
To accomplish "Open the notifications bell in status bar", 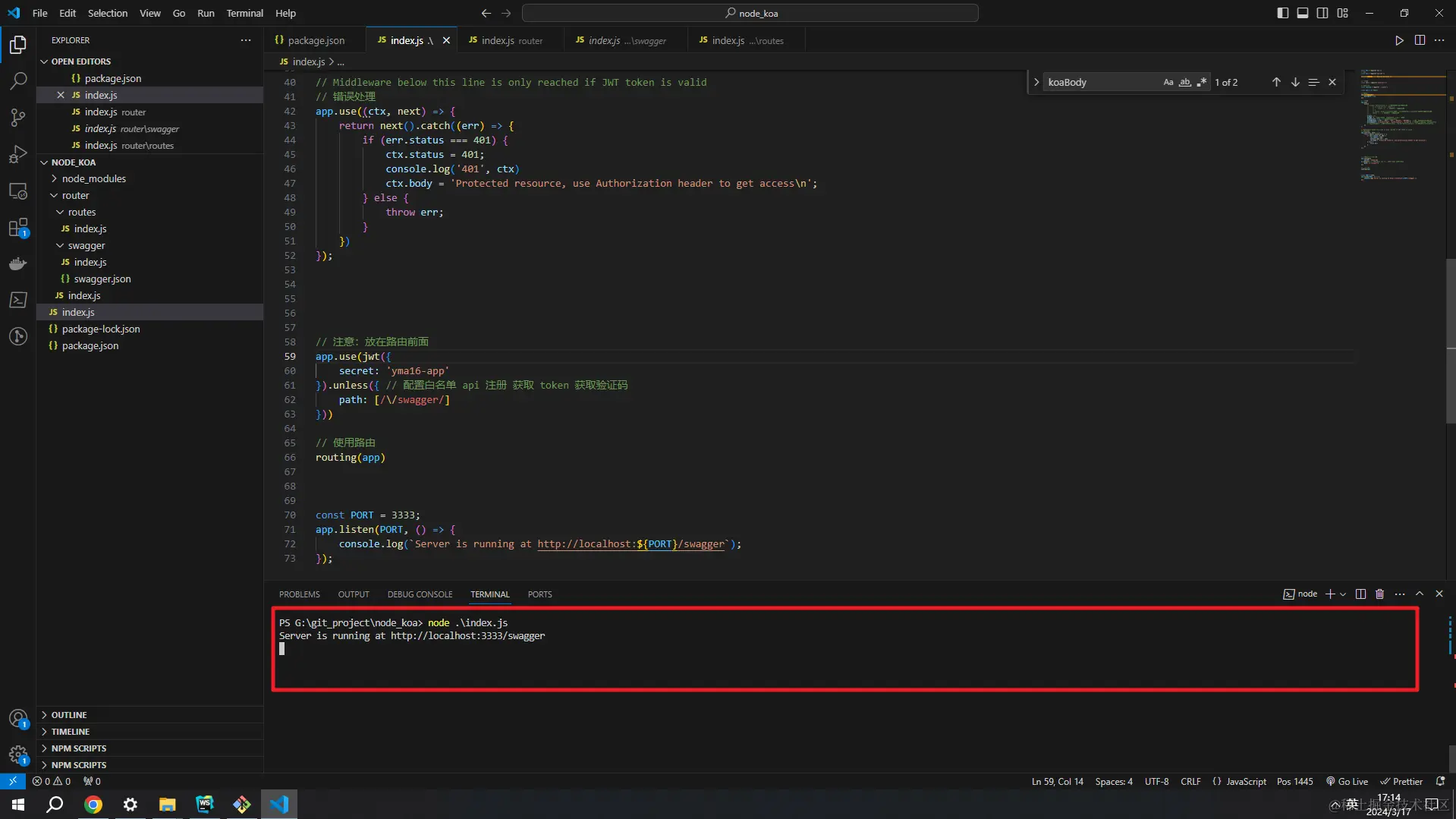I will [x=1440, y=781].
